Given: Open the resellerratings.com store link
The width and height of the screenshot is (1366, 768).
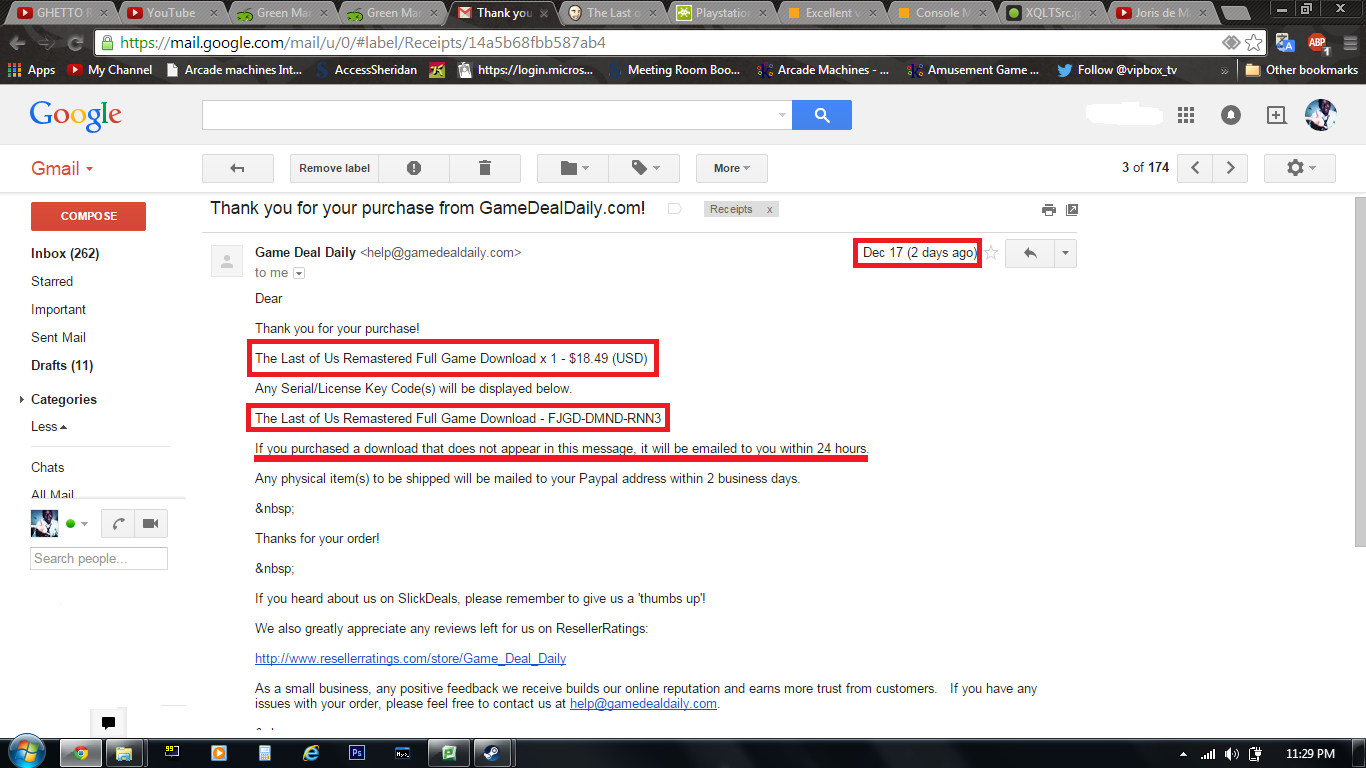Looking at the screenshot, I should click(x=411, y=658).
